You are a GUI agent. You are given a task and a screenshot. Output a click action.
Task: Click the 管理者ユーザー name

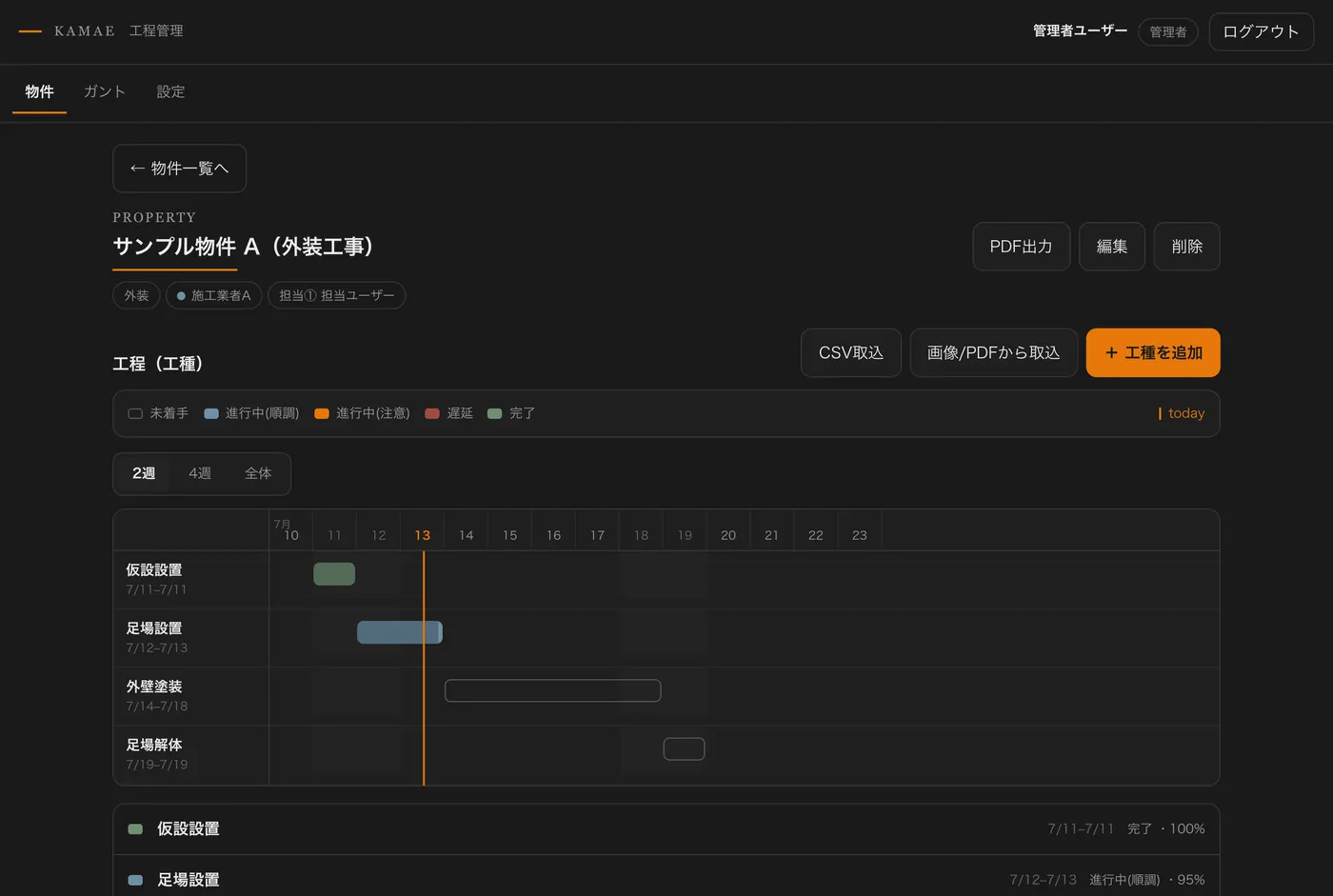coord(1080,31)
